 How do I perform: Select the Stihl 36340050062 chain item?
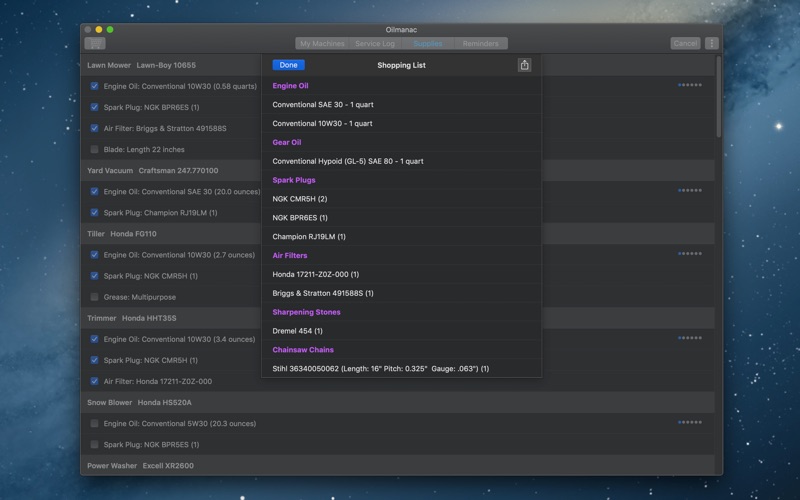point(401,368)
